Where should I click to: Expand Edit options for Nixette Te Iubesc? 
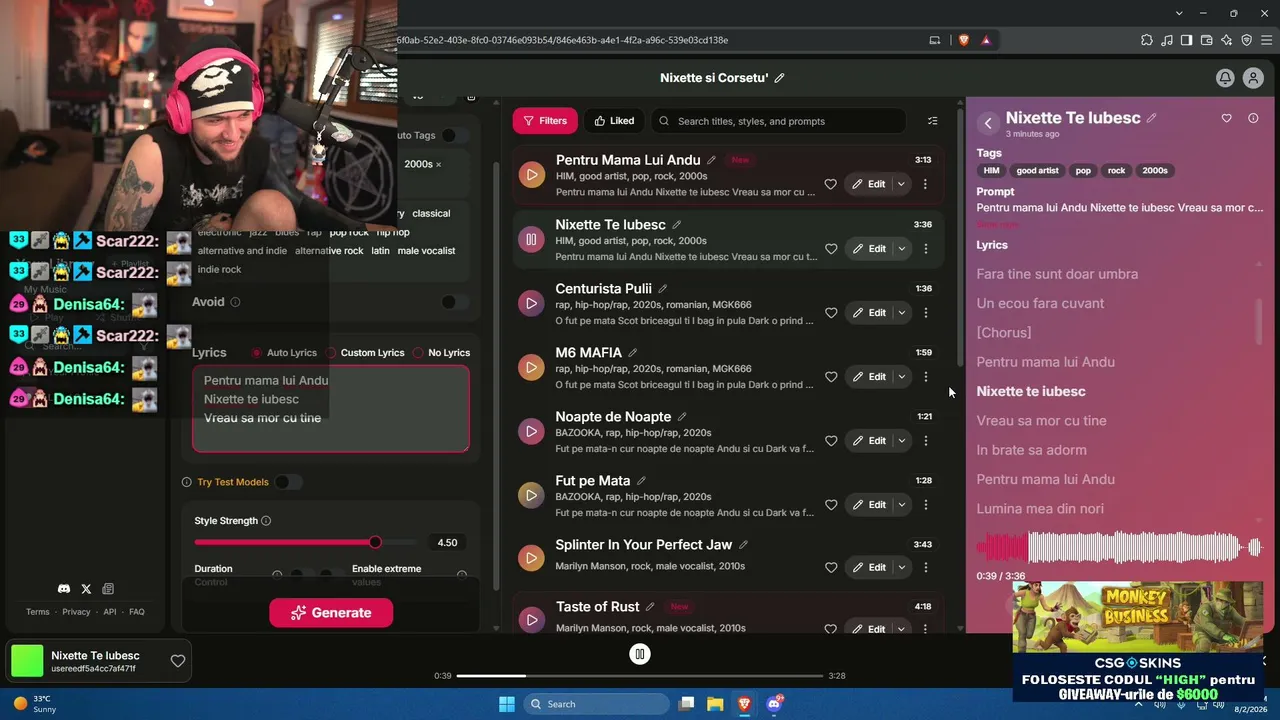click(x=901, y=248)
